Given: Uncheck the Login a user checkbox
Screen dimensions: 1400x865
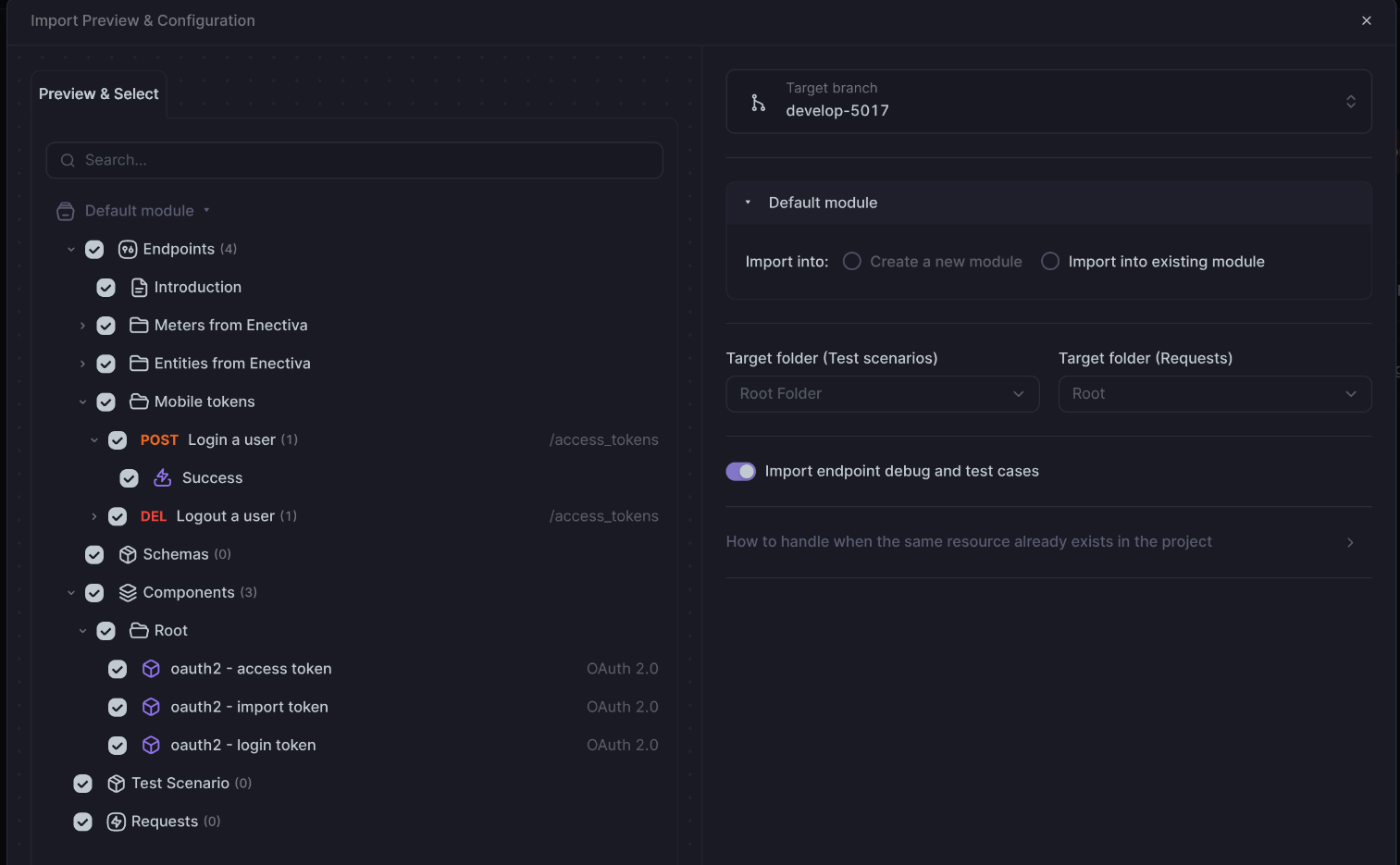Looking at the screenshot, I should pyautogui.click(x=118, y=440).
